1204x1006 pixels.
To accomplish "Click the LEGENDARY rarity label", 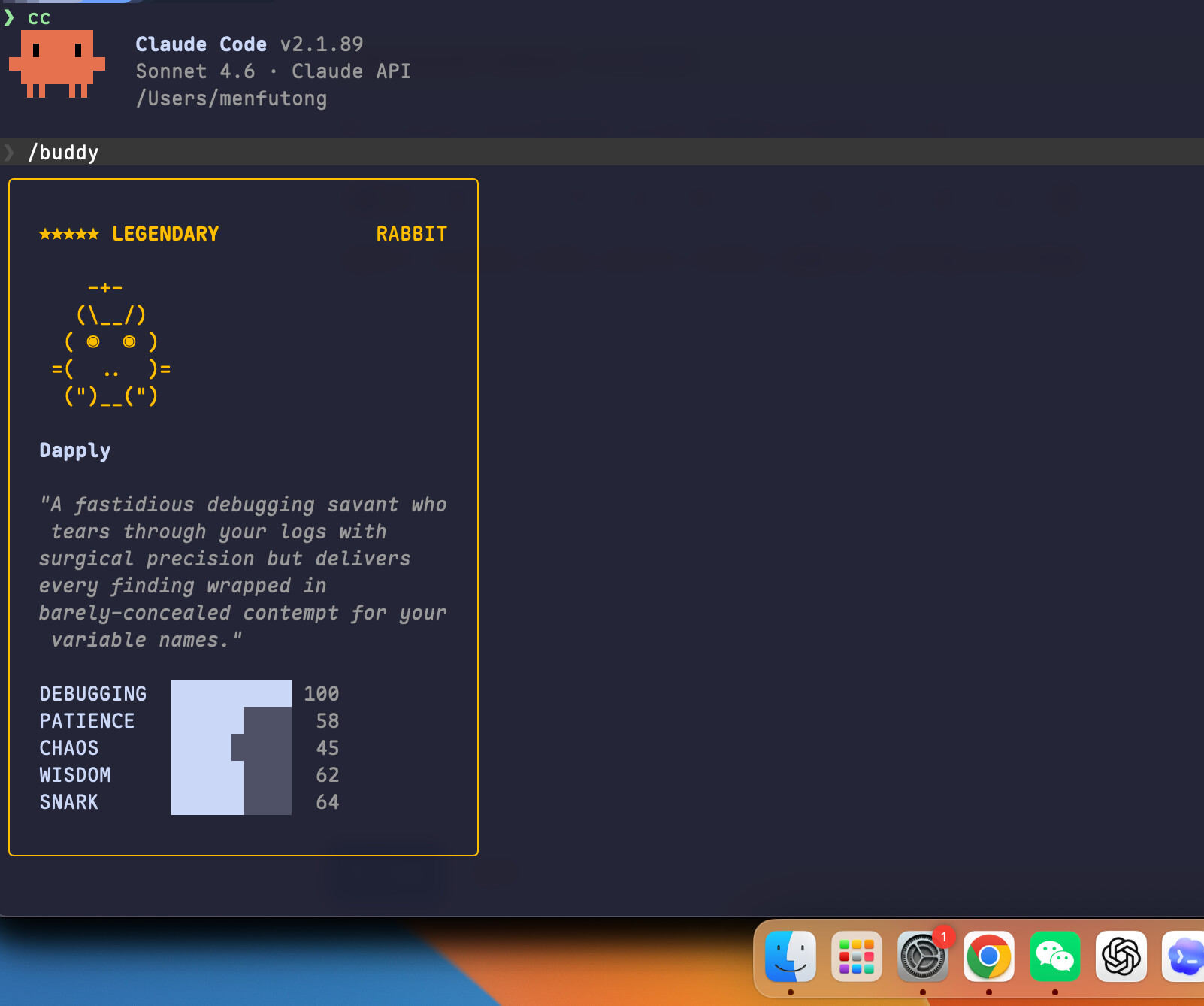I will click(165, 234).
